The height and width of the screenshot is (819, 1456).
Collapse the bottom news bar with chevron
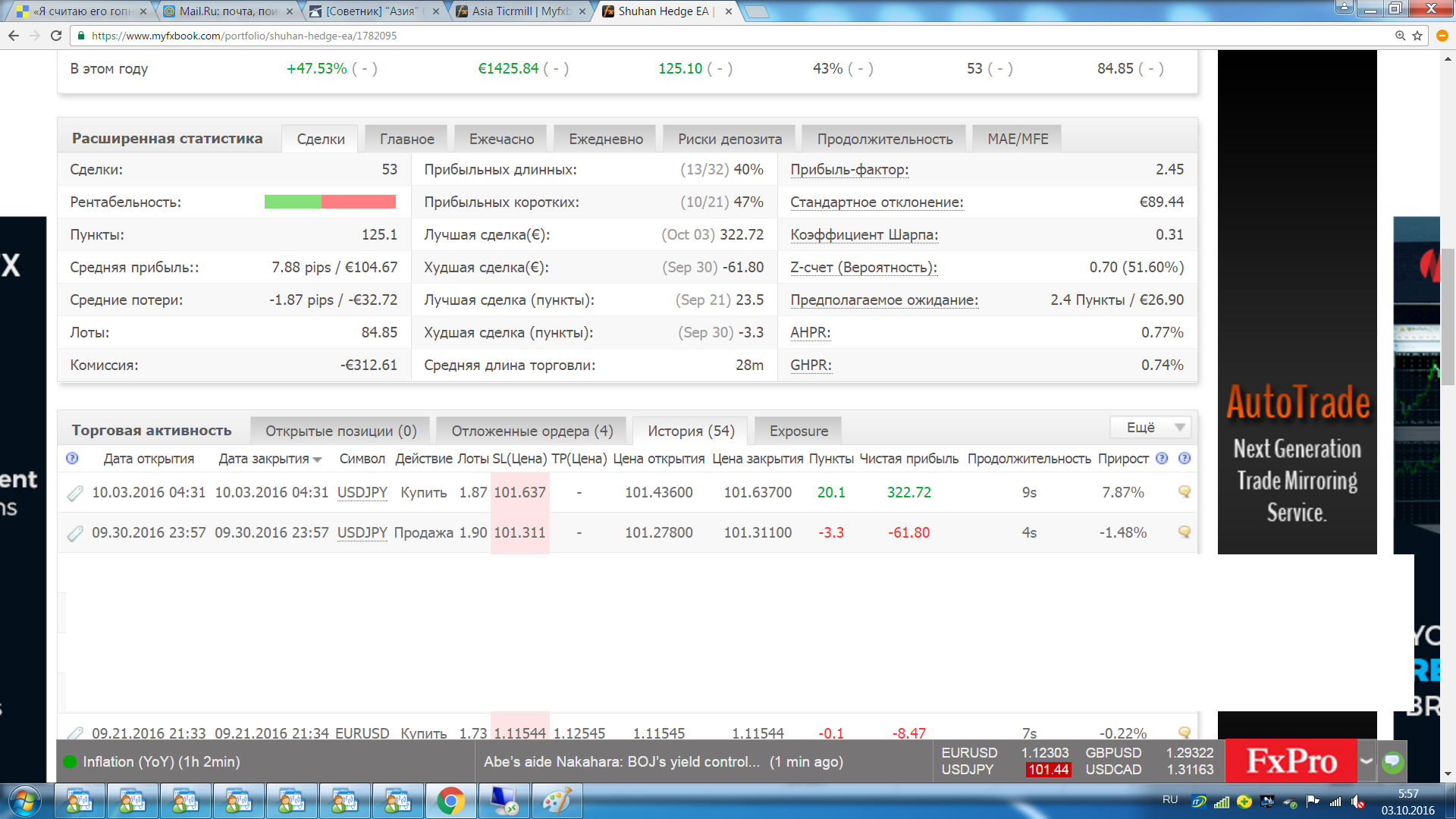[1367, 761]
